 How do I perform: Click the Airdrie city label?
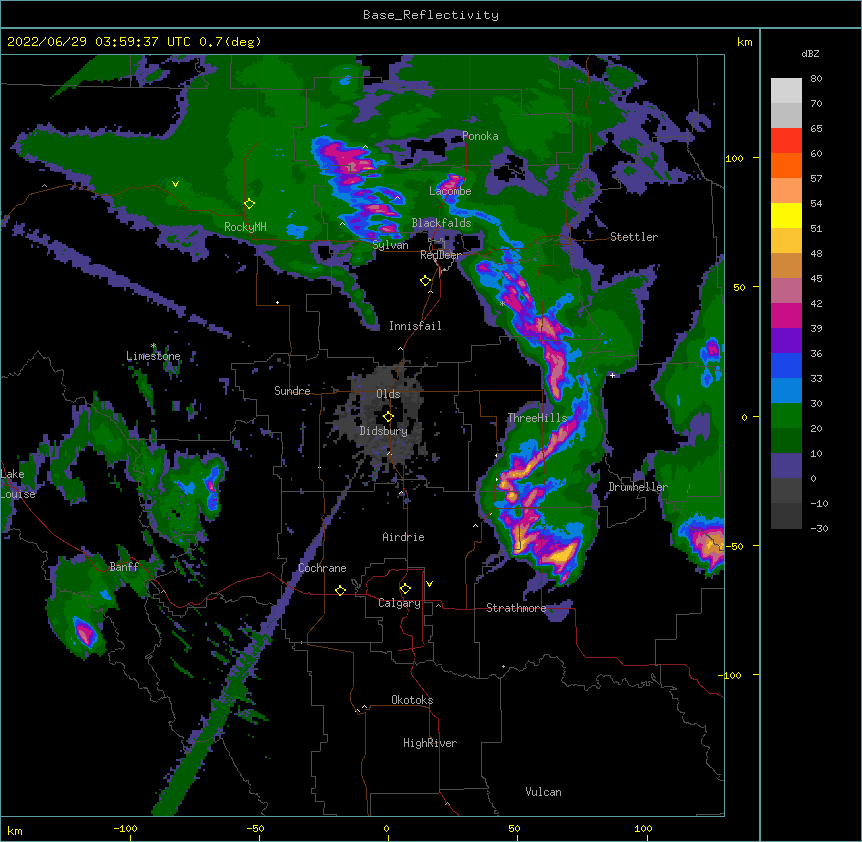(x=403, y=537)
